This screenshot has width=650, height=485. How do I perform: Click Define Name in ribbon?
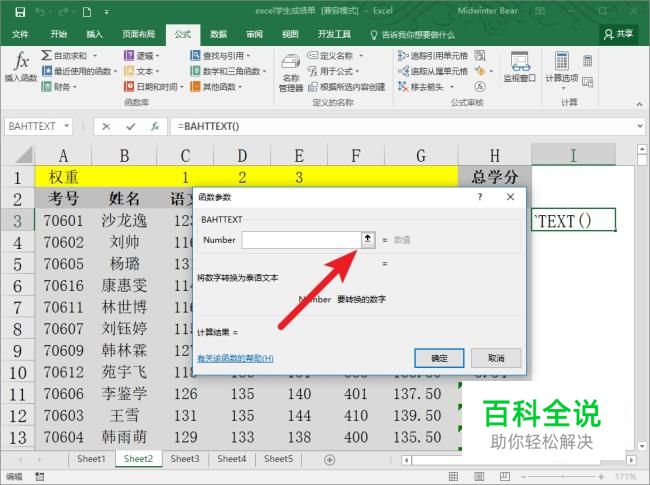coord(330,56)
